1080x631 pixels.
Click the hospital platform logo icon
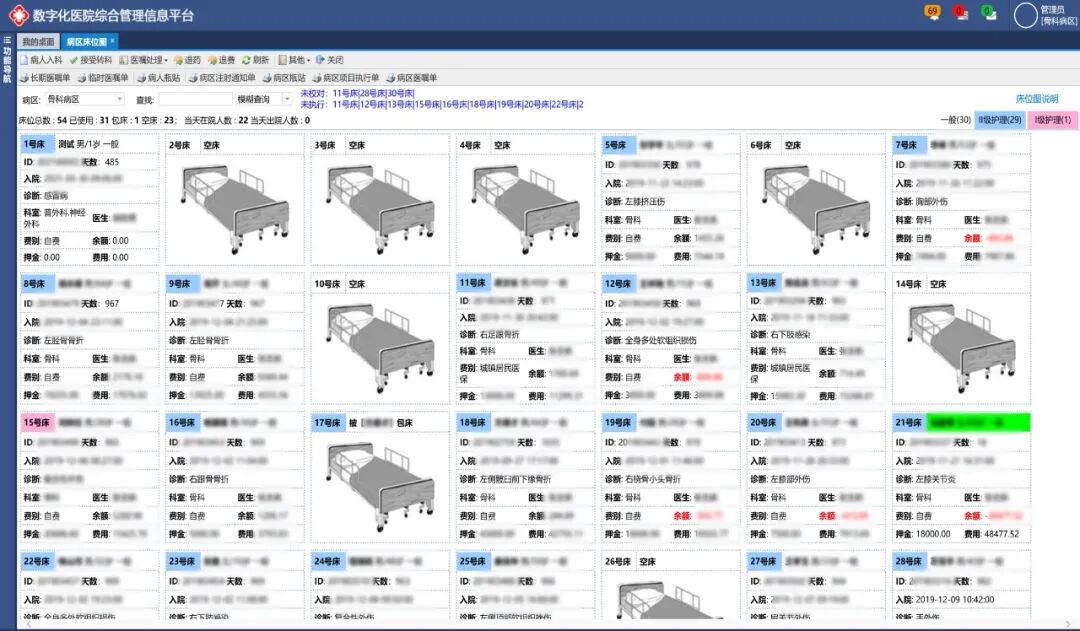coord(18,15)
